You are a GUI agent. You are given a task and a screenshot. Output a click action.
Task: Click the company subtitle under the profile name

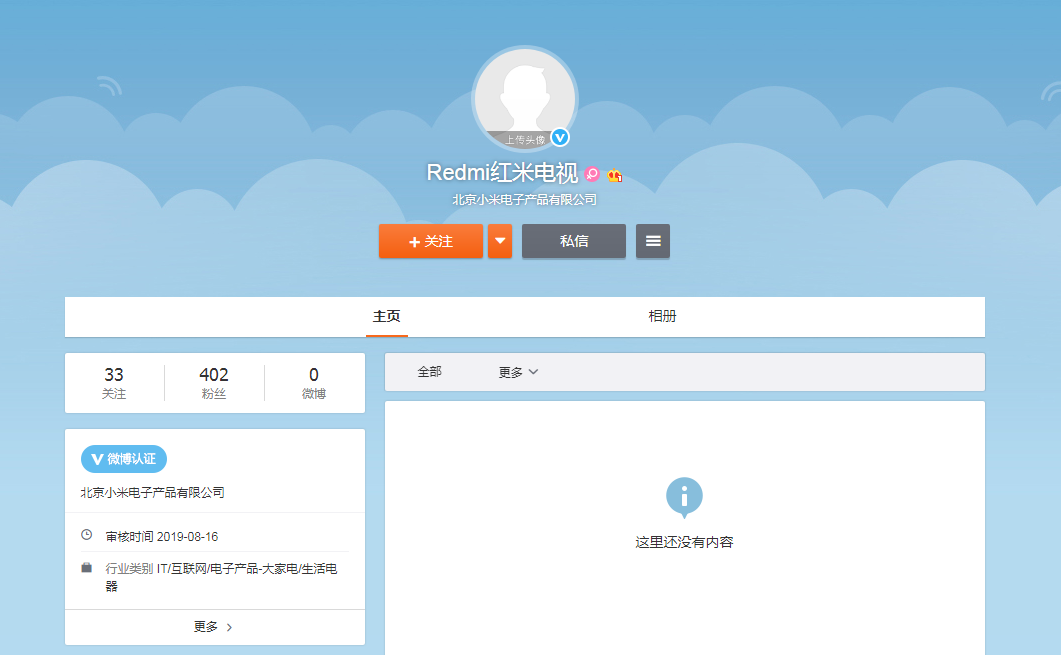(524, 200)
